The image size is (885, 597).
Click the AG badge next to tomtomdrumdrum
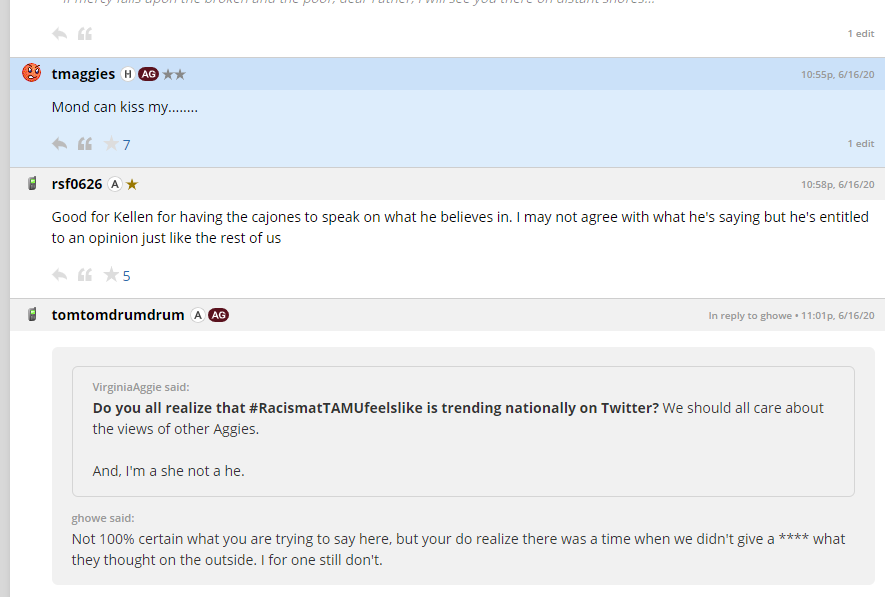[x=218, y=315]
